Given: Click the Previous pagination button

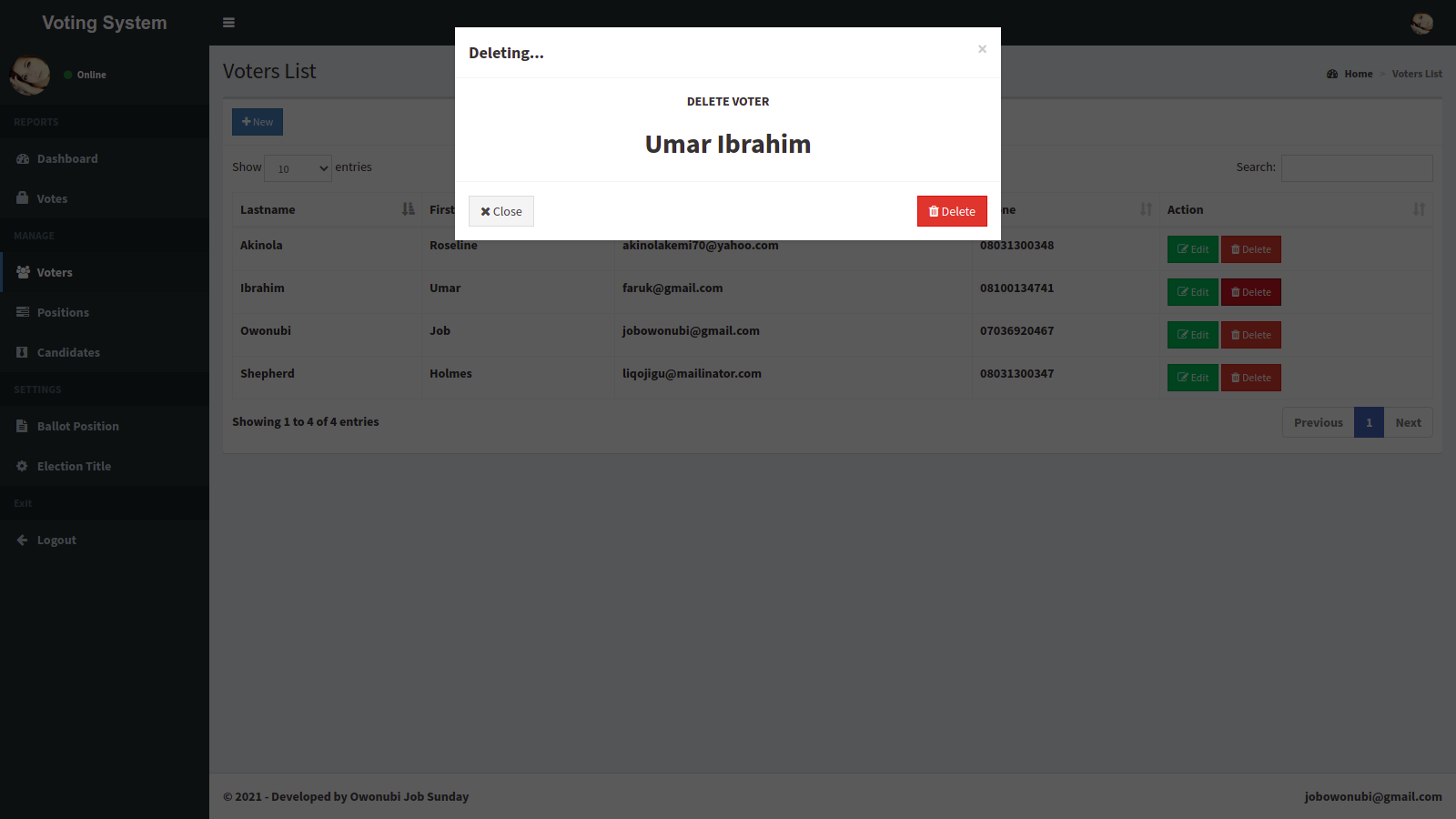Looking at the screenshot, I should (x=1318, y=422).
